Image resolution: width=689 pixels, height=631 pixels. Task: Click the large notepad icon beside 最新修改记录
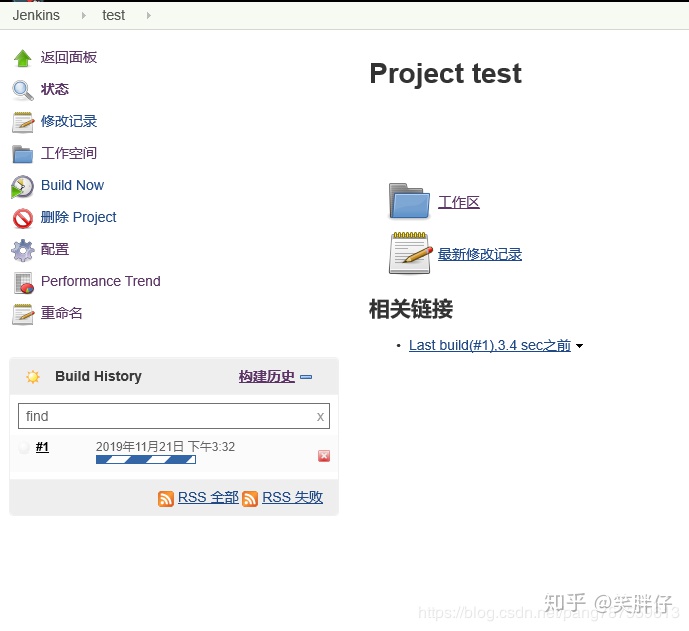(x=410, y=253)
